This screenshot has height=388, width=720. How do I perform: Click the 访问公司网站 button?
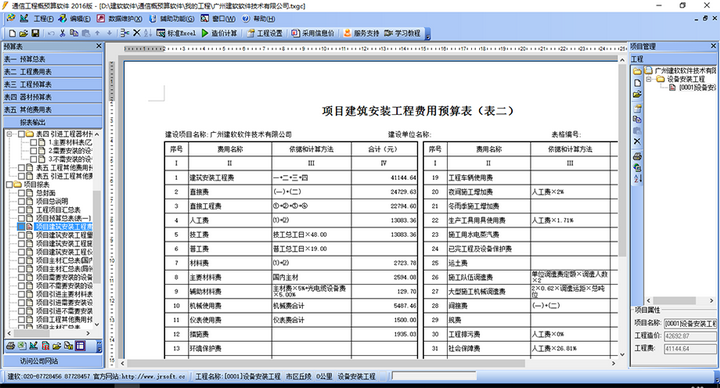click(x=52, y=361)
